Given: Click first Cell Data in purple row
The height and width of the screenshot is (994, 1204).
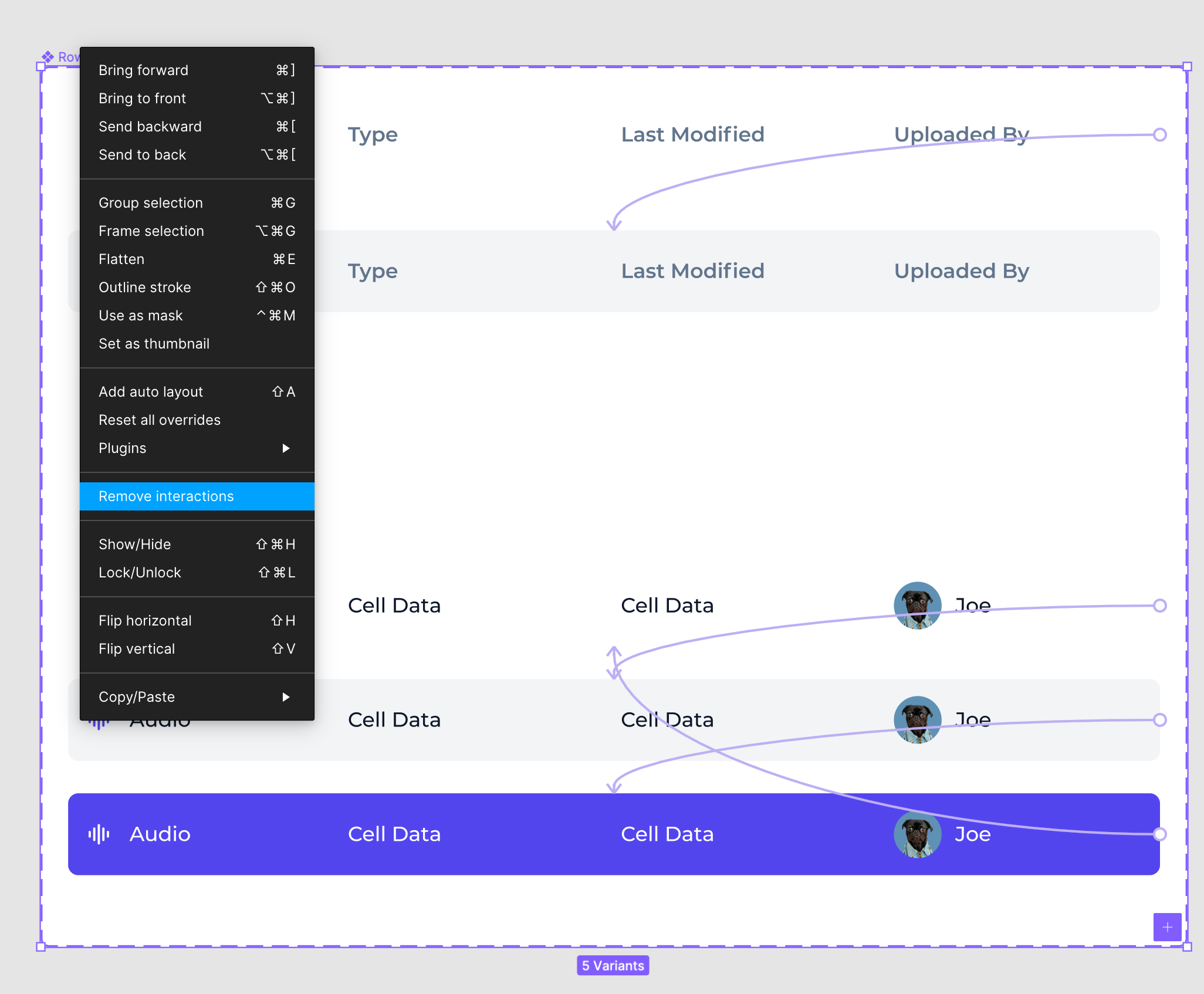Looking at the screenshot, I should click(x=394, y=834).
